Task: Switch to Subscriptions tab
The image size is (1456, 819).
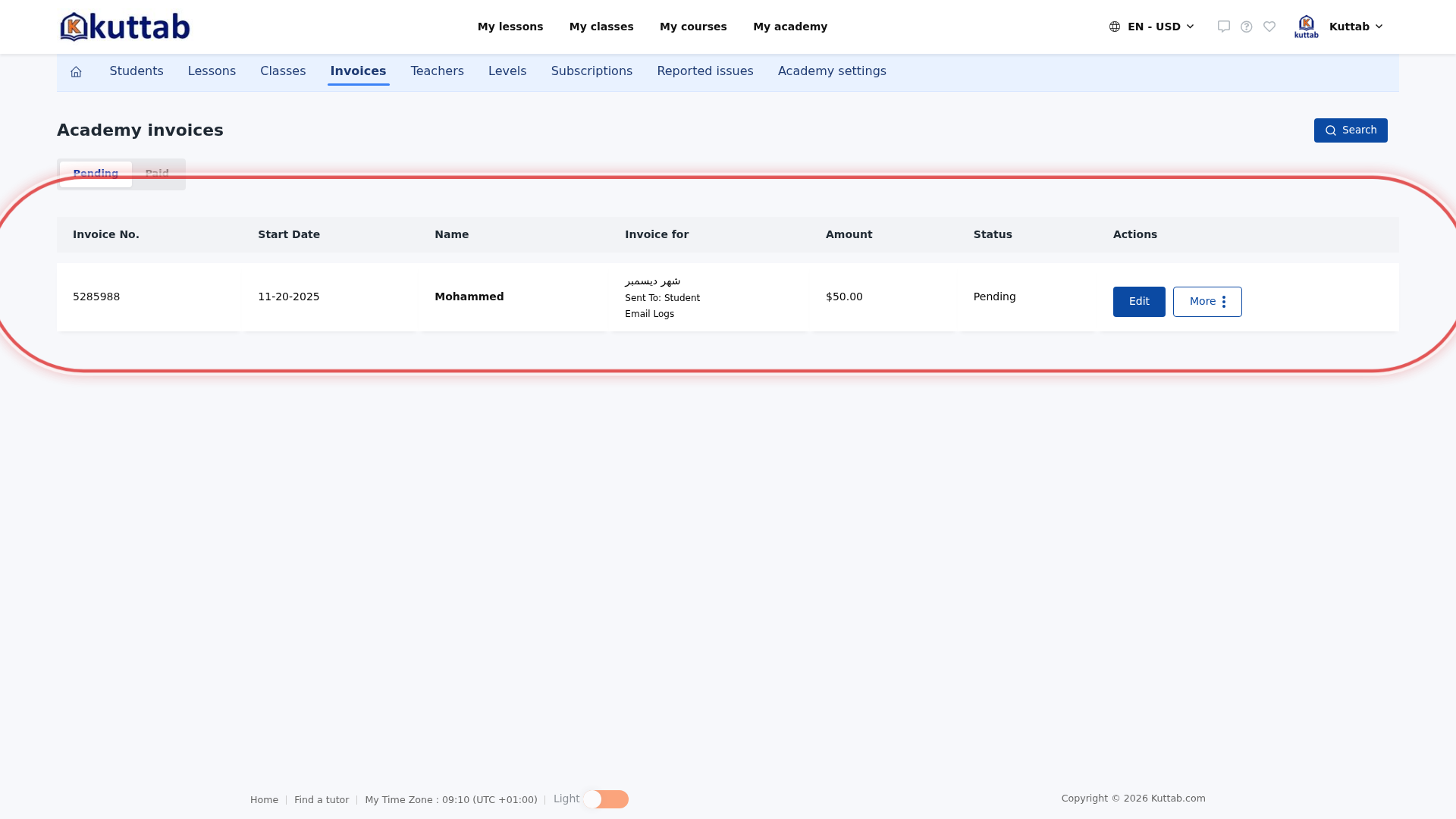Action: click(x=591, y=71)
